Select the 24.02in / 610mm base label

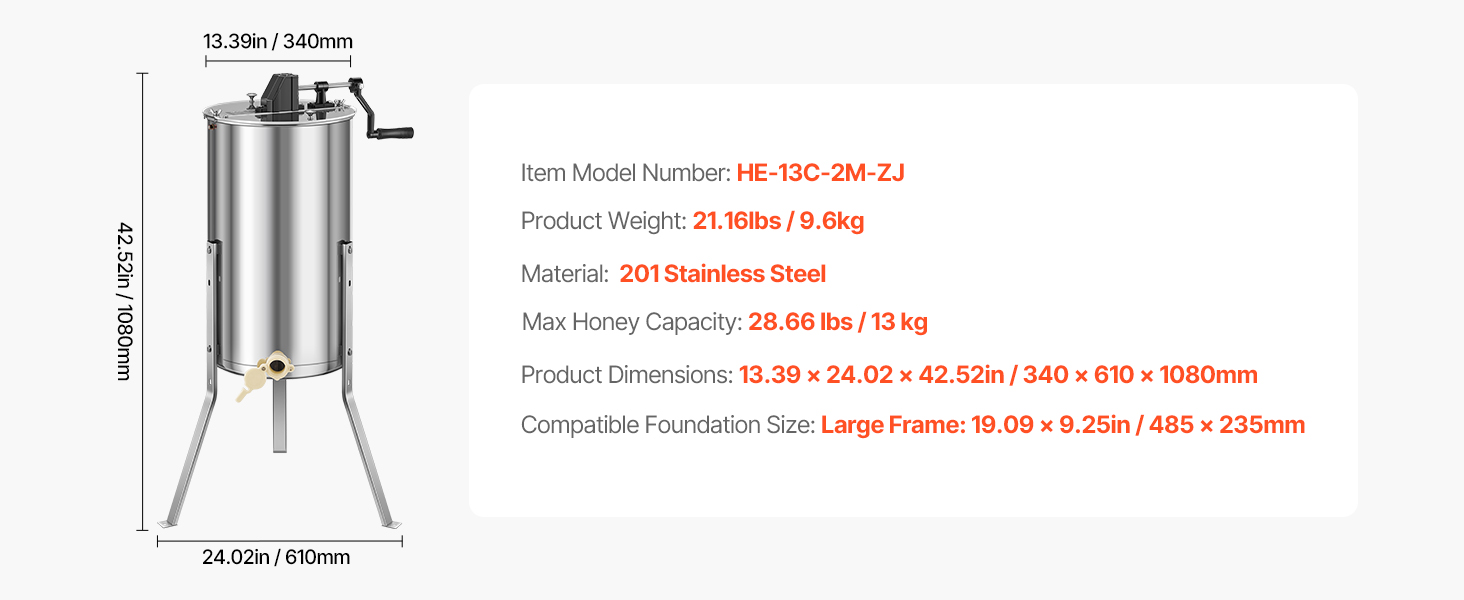click(x=276, y=557)
